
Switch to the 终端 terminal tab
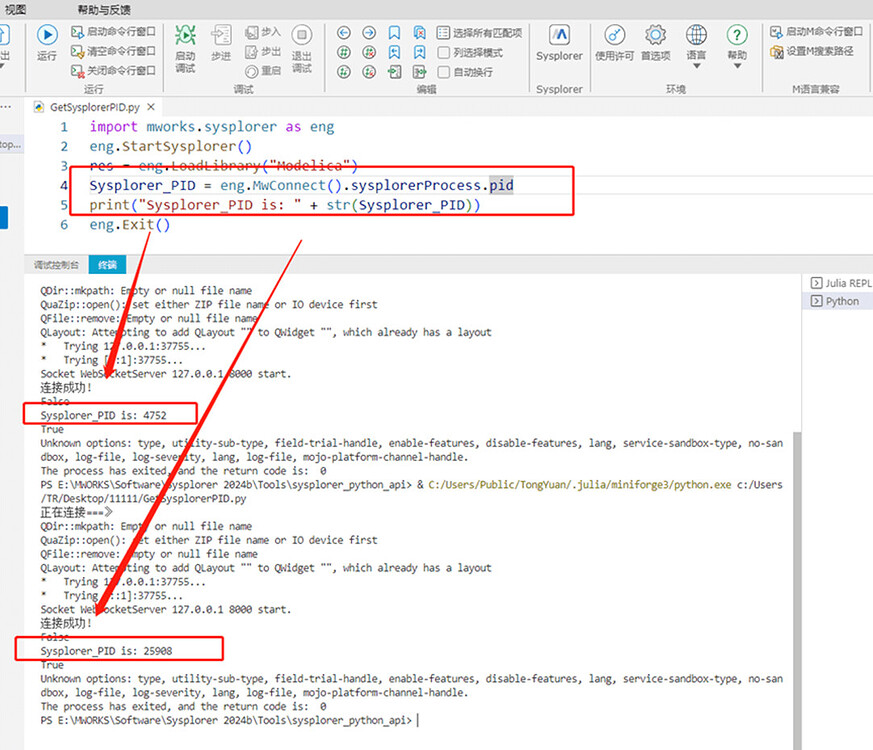tap(107, 264)
